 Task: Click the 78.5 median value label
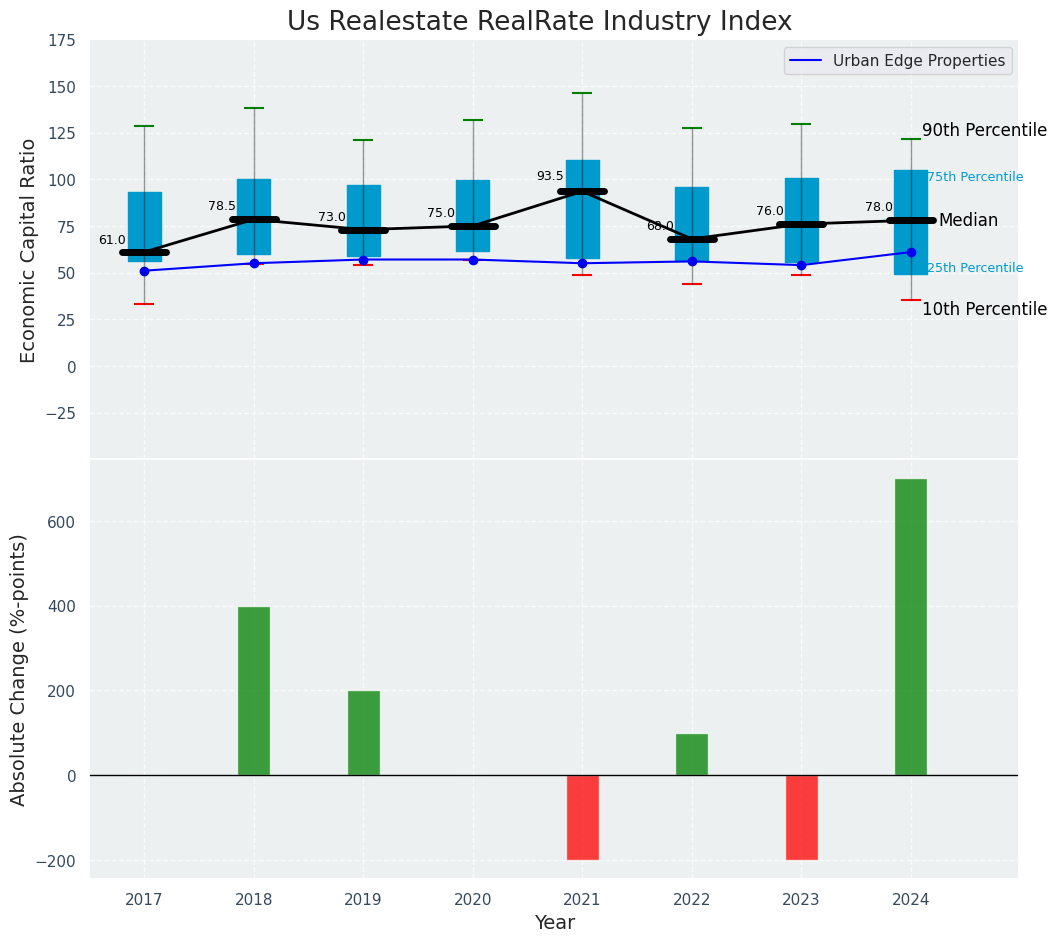[x=222, y=206]
